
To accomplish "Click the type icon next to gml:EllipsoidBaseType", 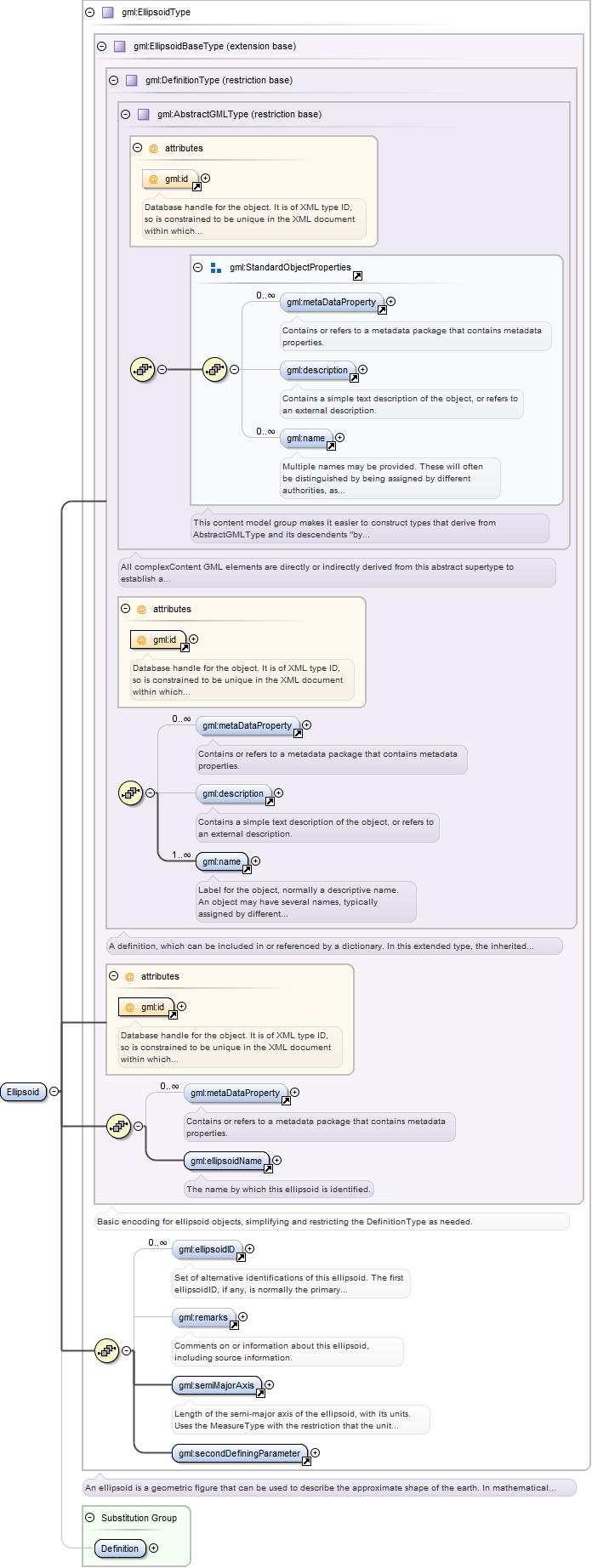I will tap(119, 46).
